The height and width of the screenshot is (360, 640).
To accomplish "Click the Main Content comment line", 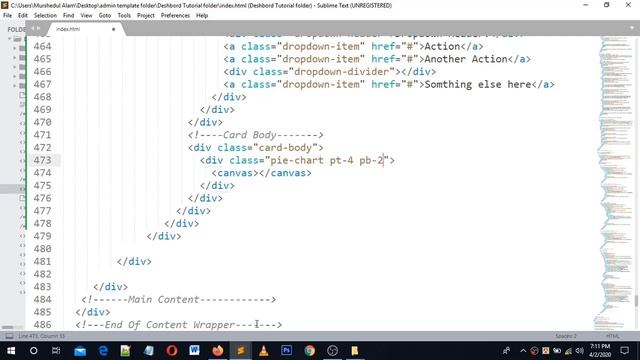I will pyautogui.click(x=178, y=300).
